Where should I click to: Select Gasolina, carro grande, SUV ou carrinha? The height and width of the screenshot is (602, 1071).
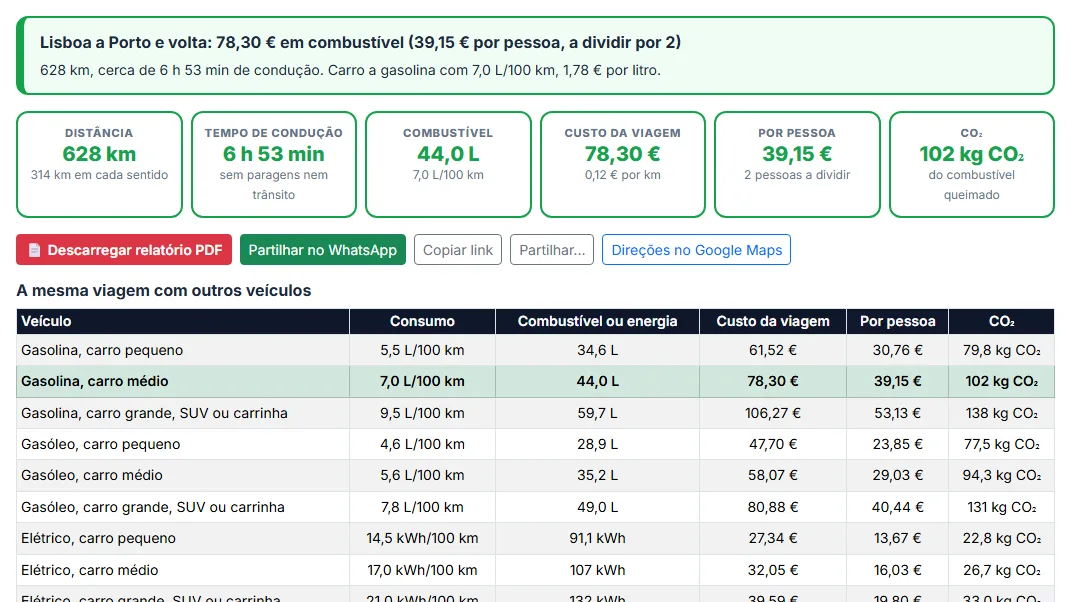click(x=536, y=413)
